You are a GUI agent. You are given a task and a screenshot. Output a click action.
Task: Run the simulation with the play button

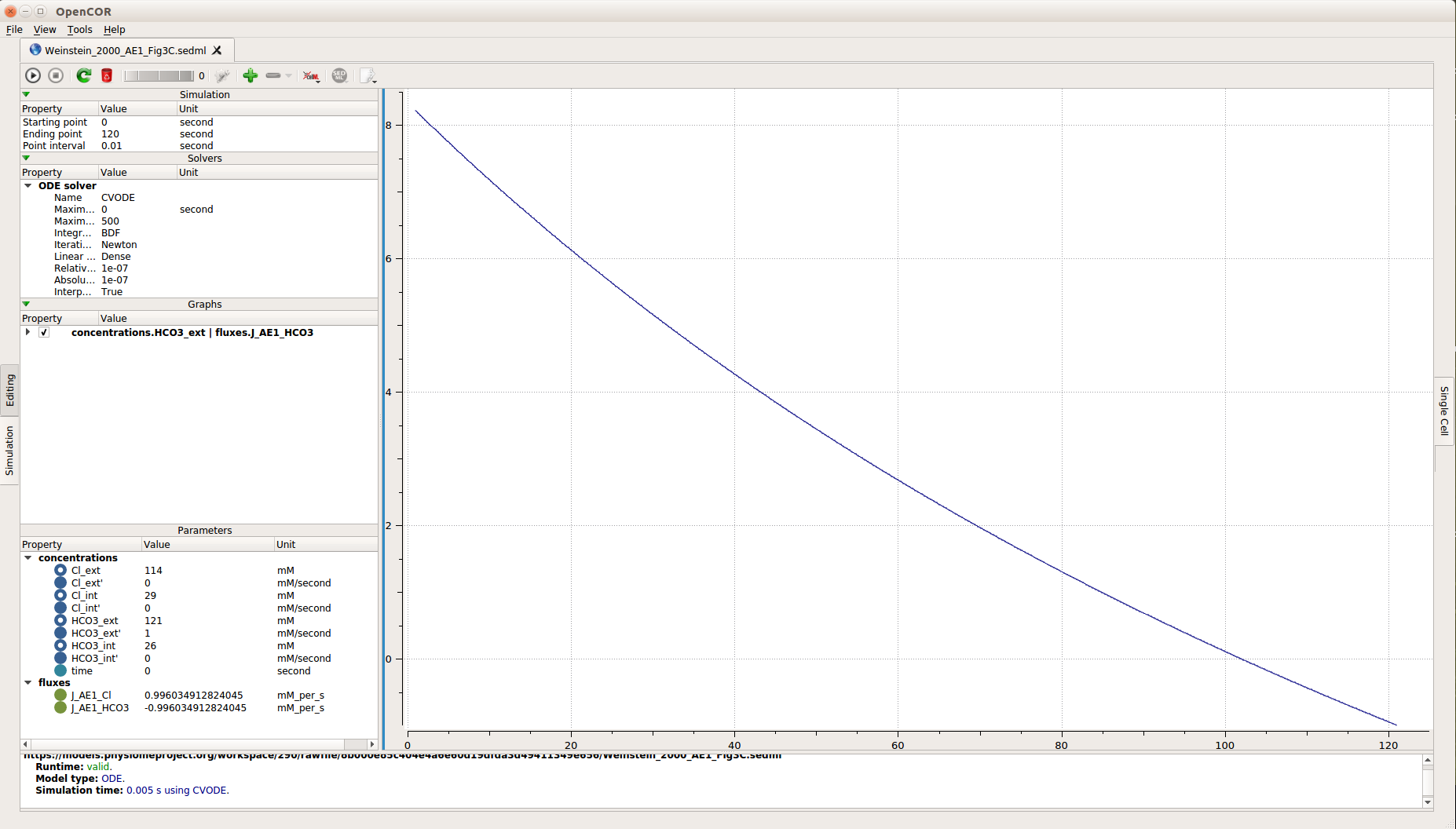[x=33, y=75]
